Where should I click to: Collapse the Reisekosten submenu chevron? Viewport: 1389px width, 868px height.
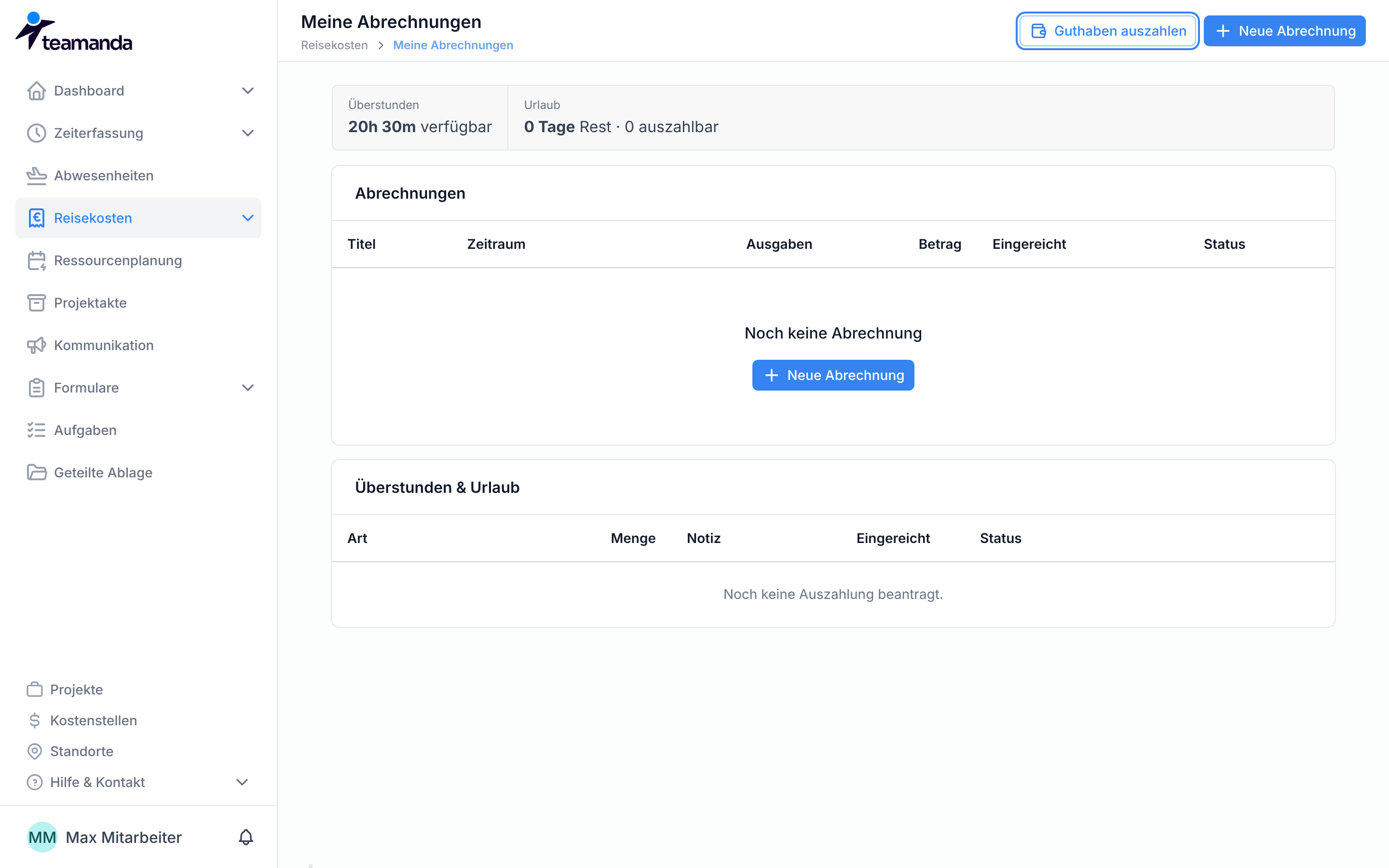pos(247,218)
